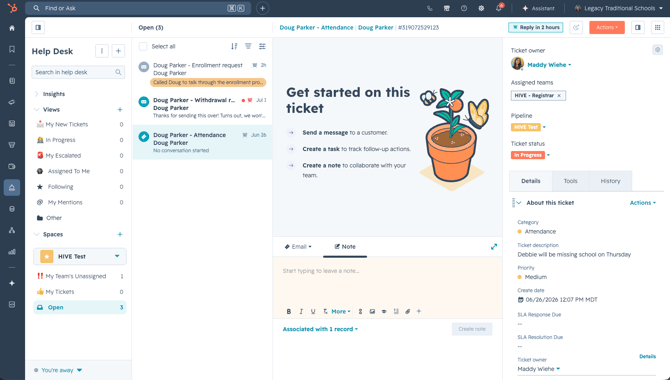Open the Assistant button in top bar

[538, 8]
